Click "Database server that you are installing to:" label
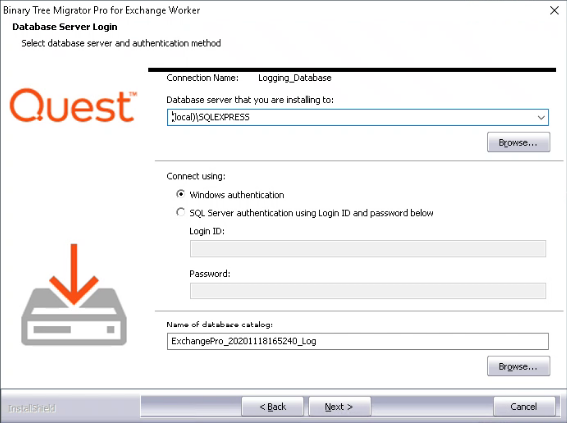The image size is (567, 423). tap(250, 100)
